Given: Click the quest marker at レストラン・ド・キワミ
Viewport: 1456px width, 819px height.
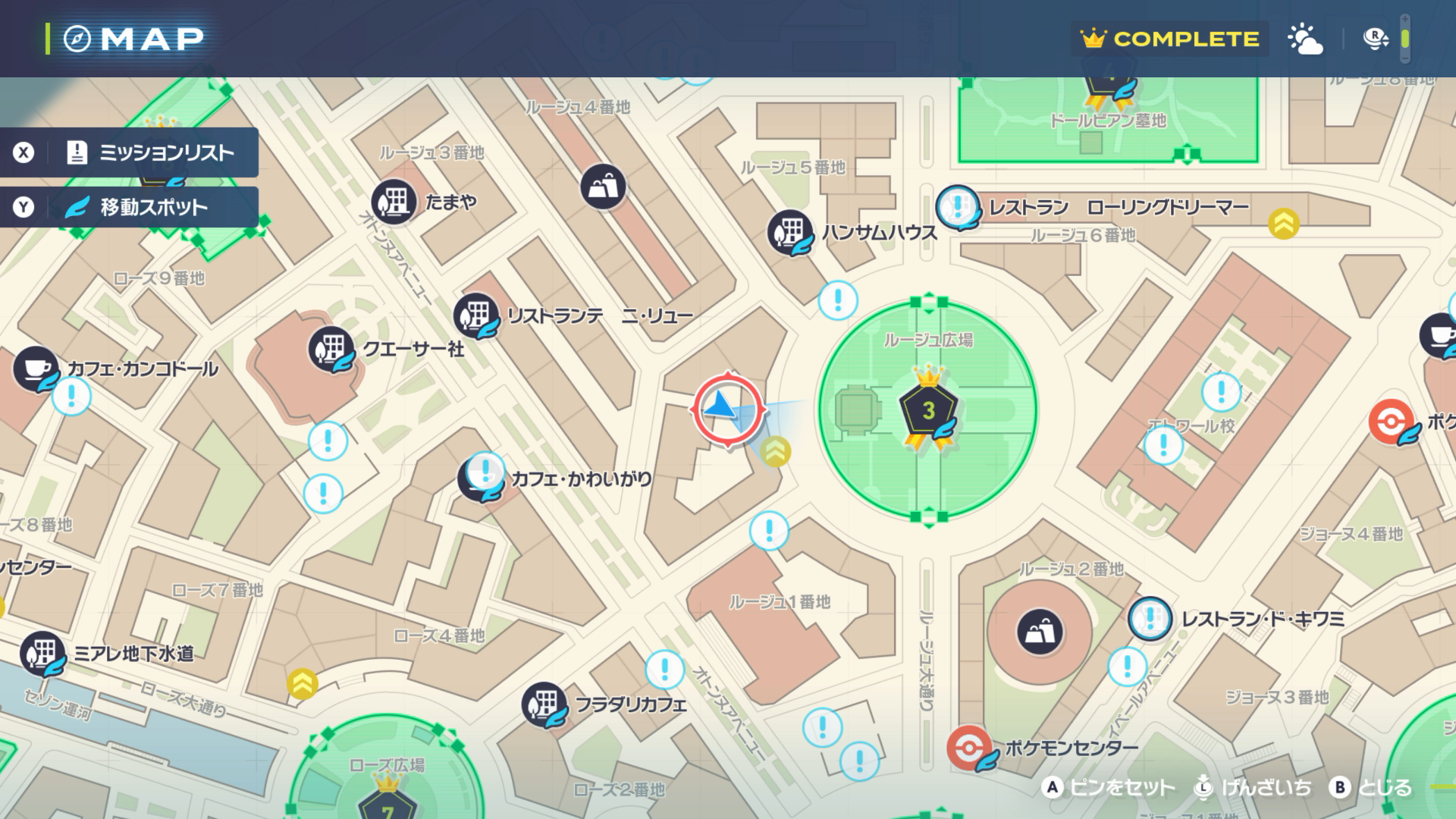Looking at the screenshot, I should click(1150, 619).
